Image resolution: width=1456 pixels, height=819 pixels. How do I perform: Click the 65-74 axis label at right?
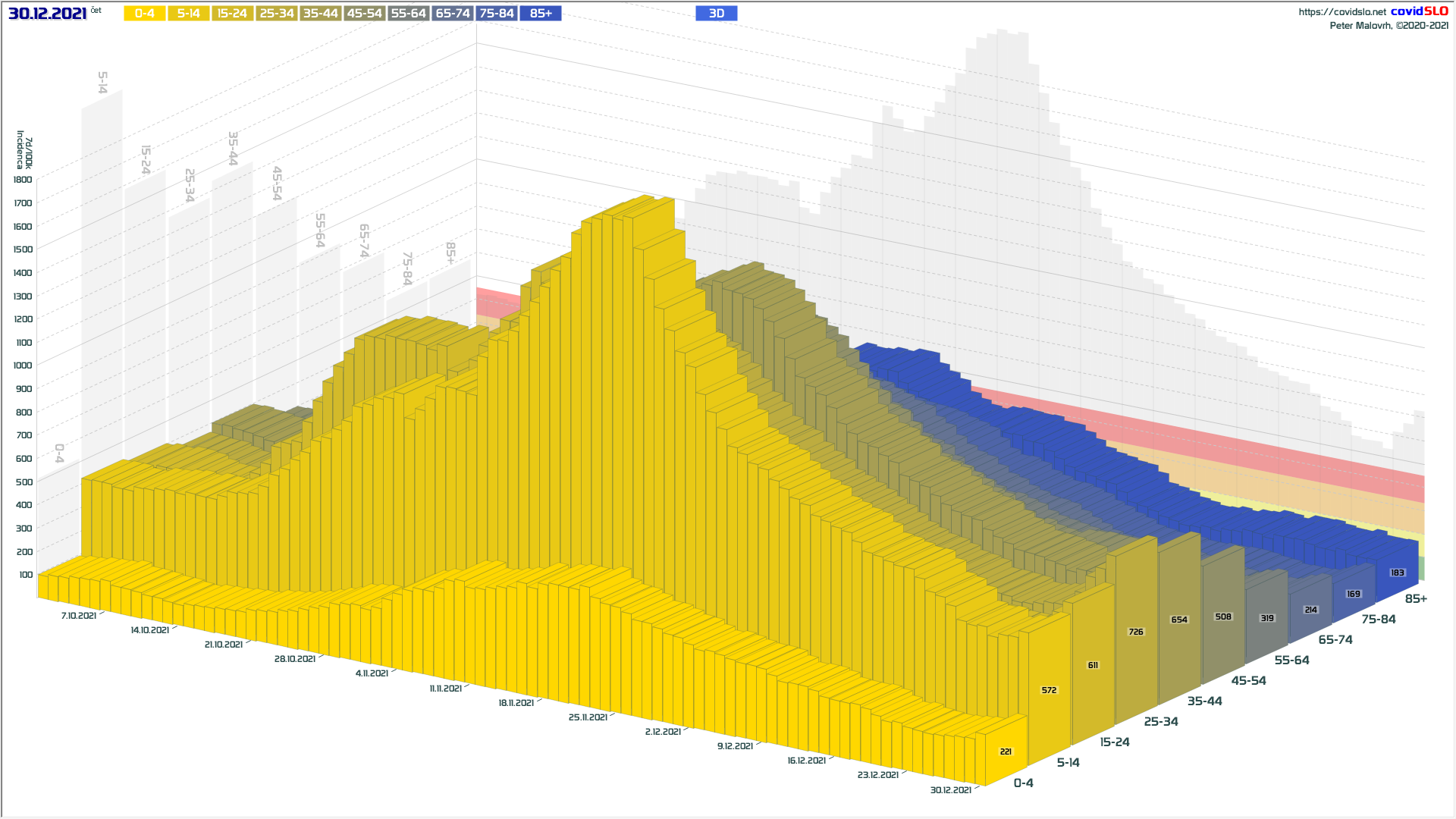pos(1335,639)
